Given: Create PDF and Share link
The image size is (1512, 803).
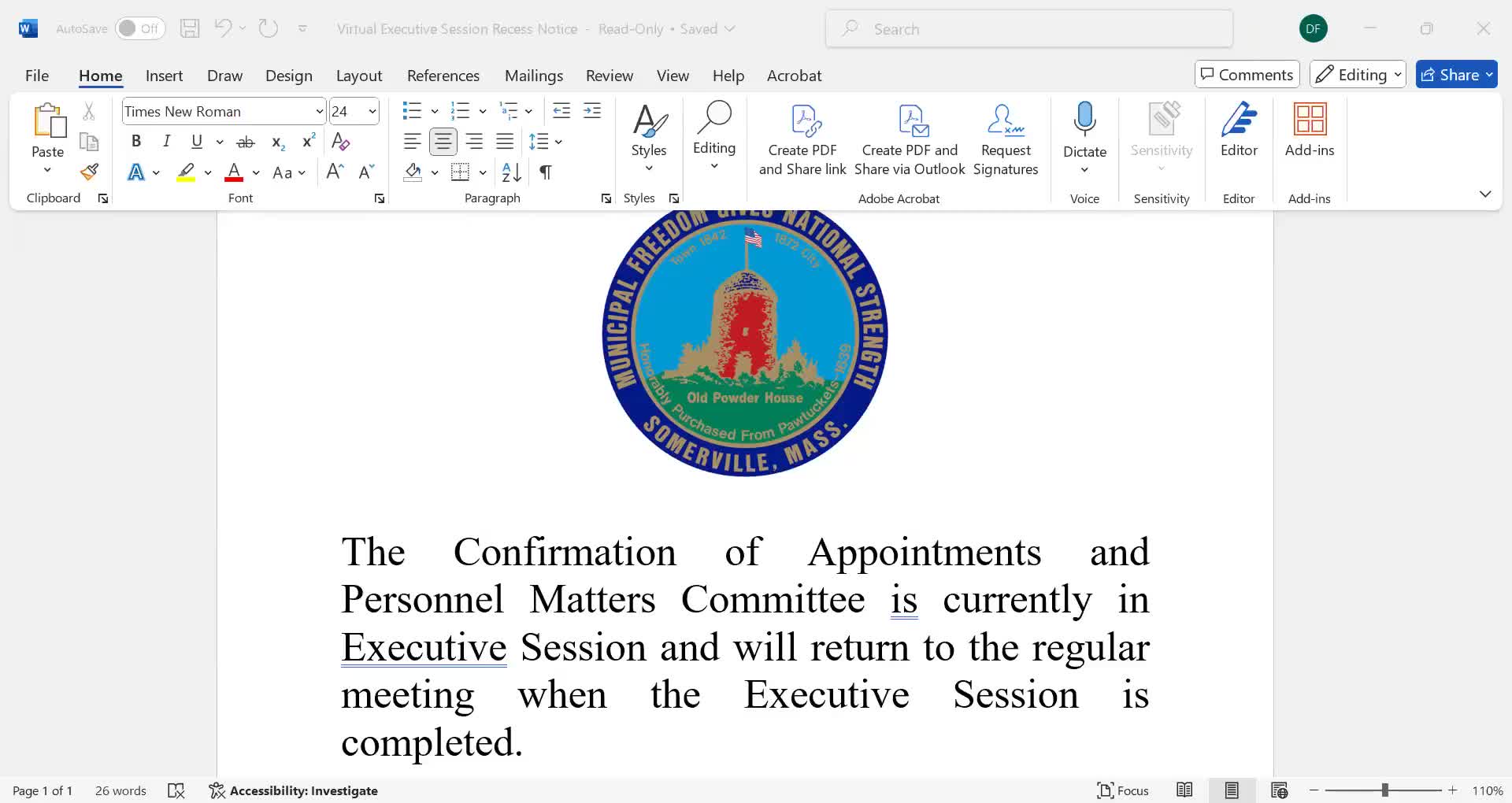Looking at the screenshot, I should [802, 139].
